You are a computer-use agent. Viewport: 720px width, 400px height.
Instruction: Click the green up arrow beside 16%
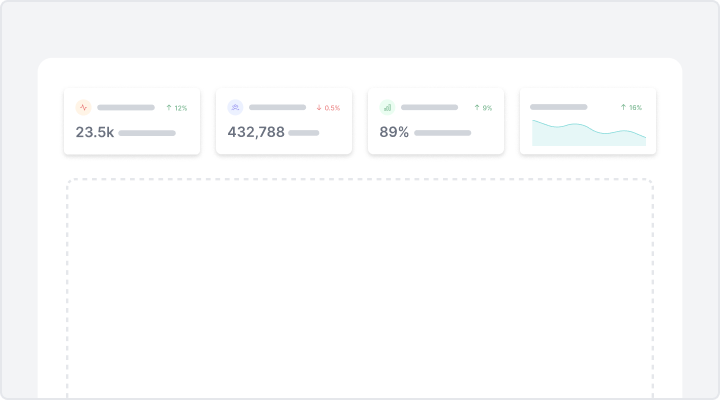pos(623,107)
